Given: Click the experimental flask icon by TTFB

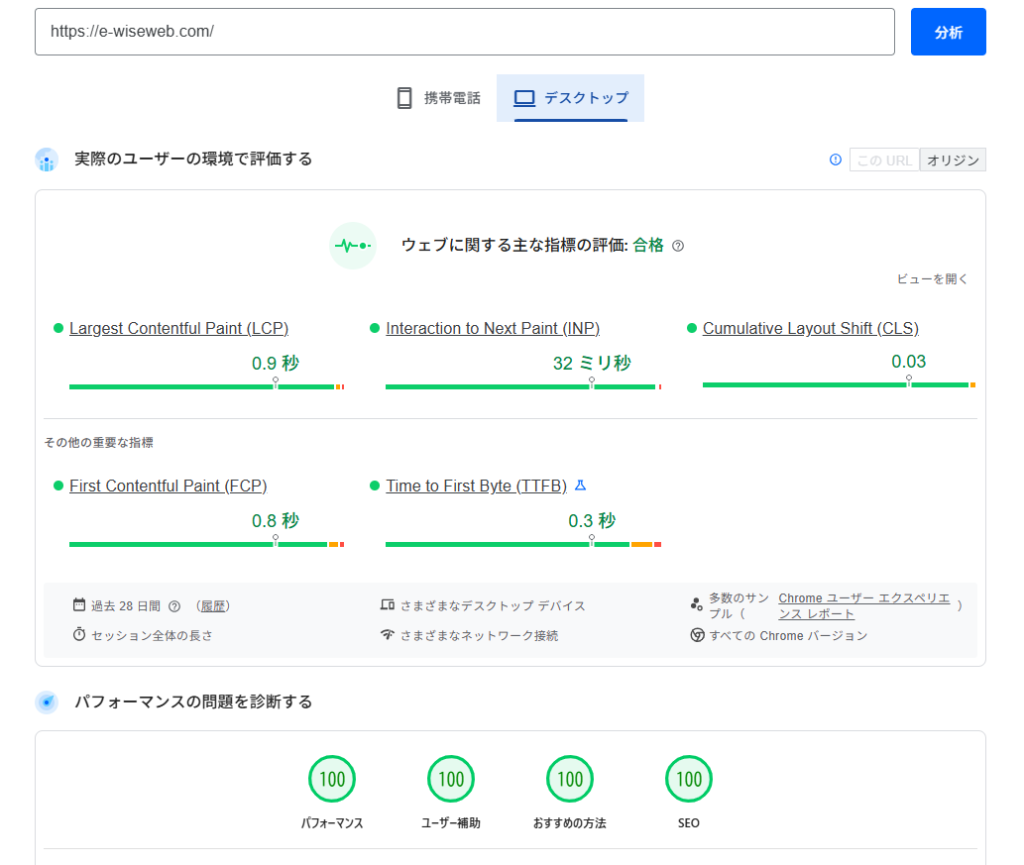Looking at the screenshot, I should pyautogui.click(x=580, y=485).
